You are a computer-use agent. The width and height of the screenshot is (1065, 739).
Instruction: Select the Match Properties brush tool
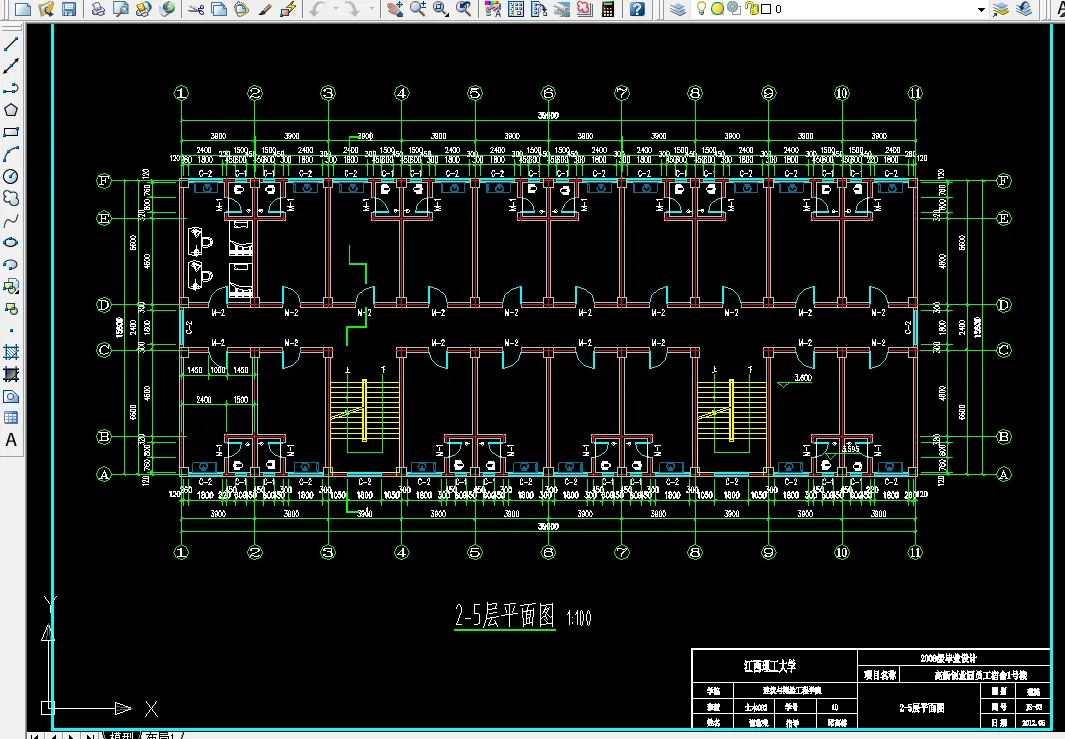pyautogui.click(x=265, y=9)
